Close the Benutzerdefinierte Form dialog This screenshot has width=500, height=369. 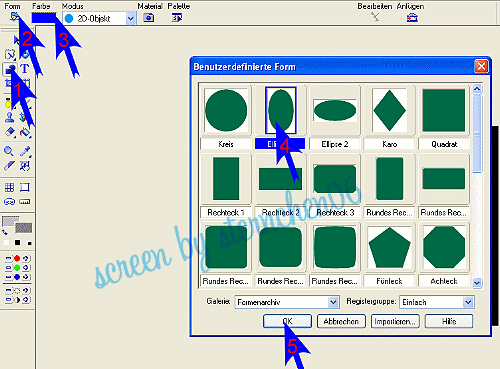481,66
